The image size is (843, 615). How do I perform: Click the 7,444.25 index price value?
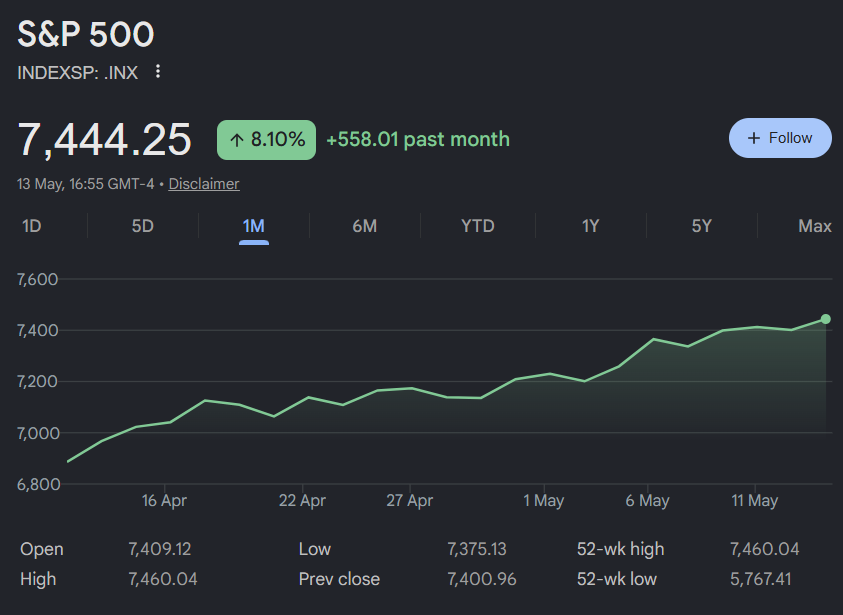coord(104,140)
